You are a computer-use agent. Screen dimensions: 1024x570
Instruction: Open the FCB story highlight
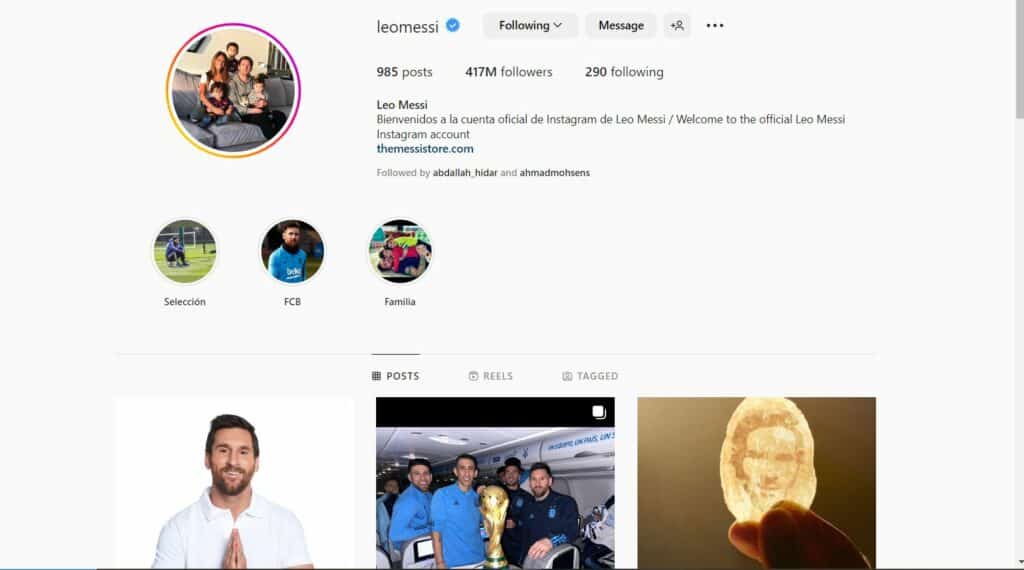[x=292, y=251]
